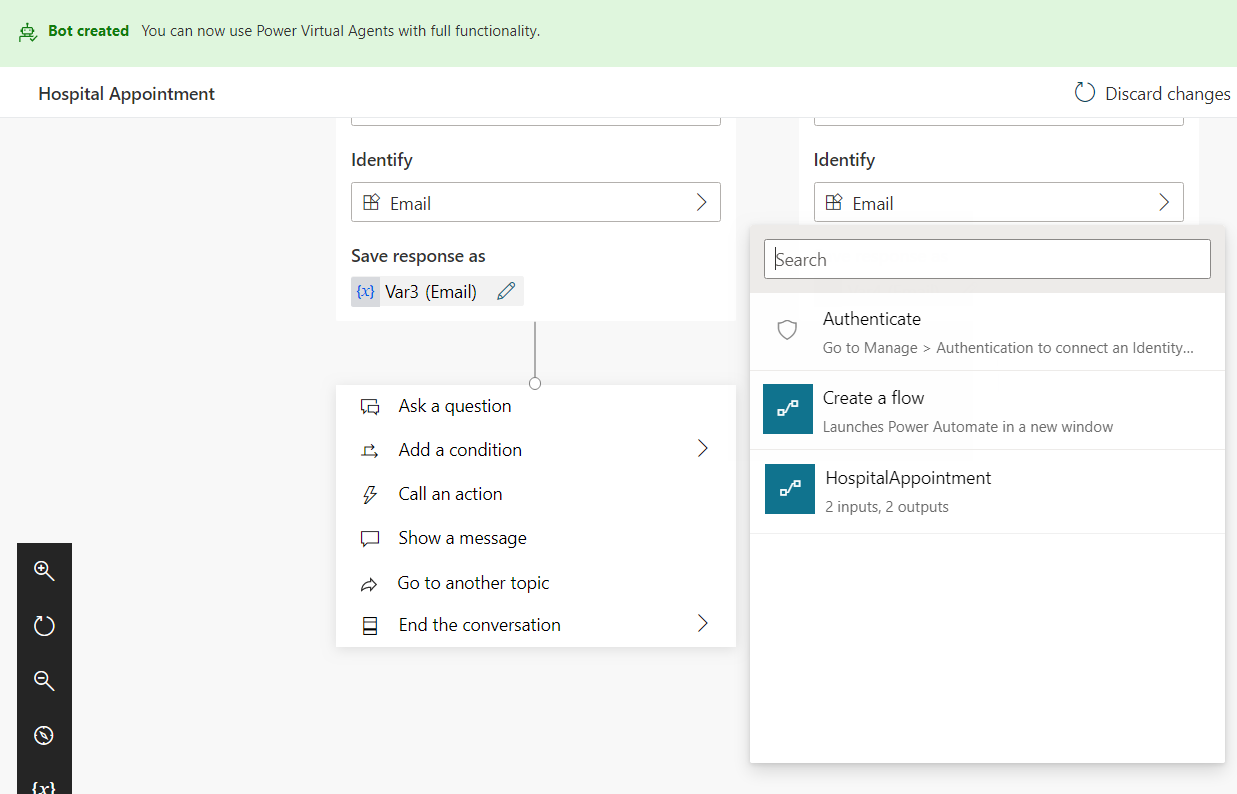
Task: Open the Email dropdown above the search box
Action: coord(999,202)
